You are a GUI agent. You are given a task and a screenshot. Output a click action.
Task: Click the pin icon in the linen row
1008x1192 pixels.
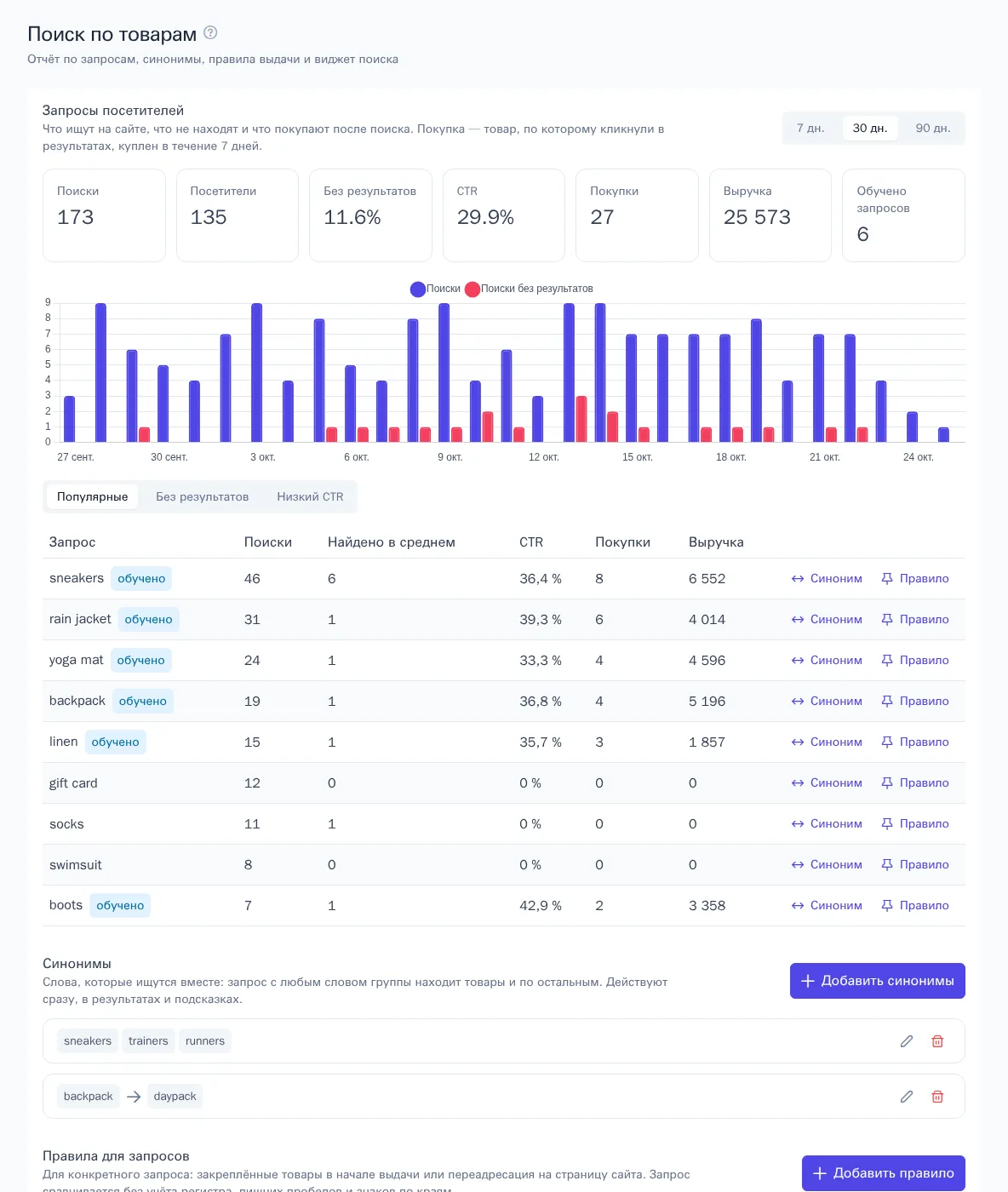(x=887, y=742)
